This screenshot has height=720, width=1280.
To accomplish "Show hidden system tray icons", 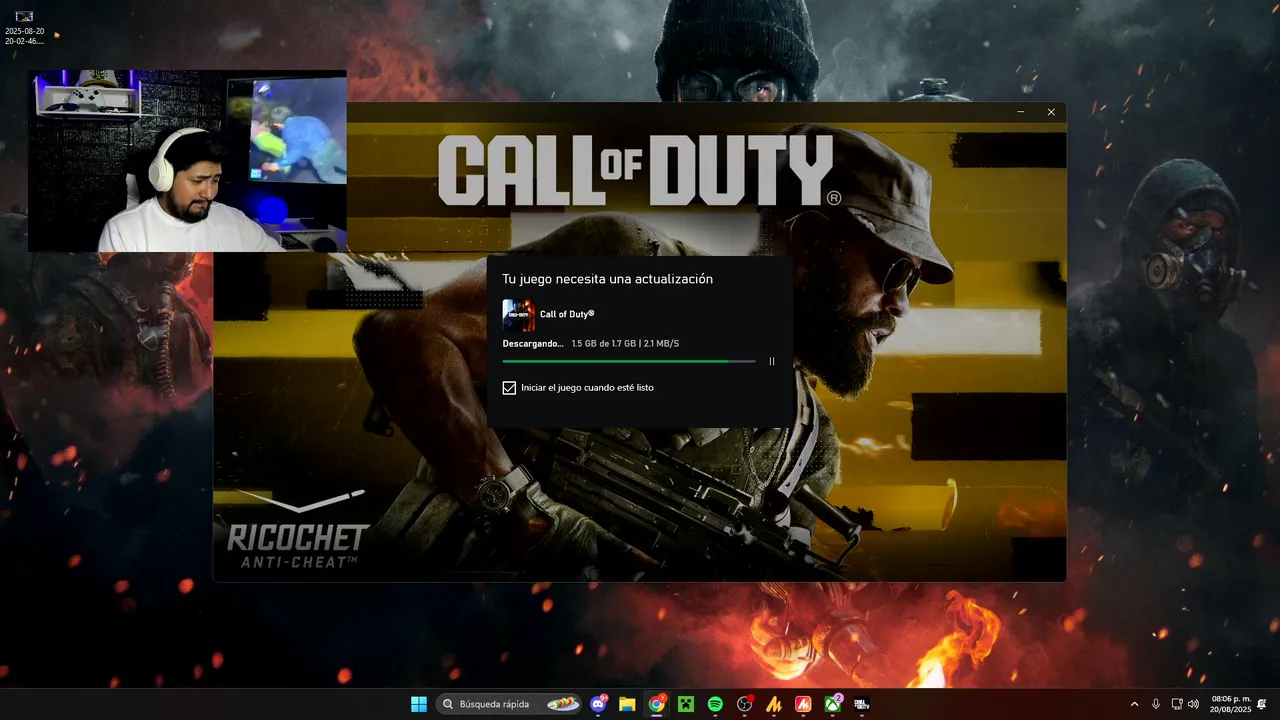I will pyautogui.click(x=1134, y=704).
